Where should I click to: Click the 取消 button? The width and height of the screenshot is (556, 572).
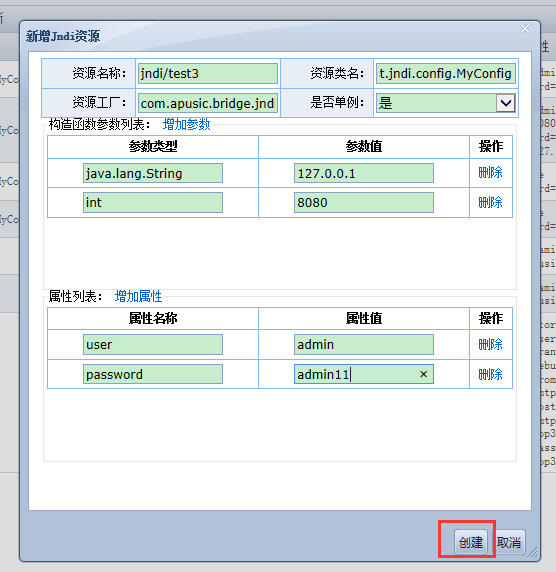coord(509,542)
